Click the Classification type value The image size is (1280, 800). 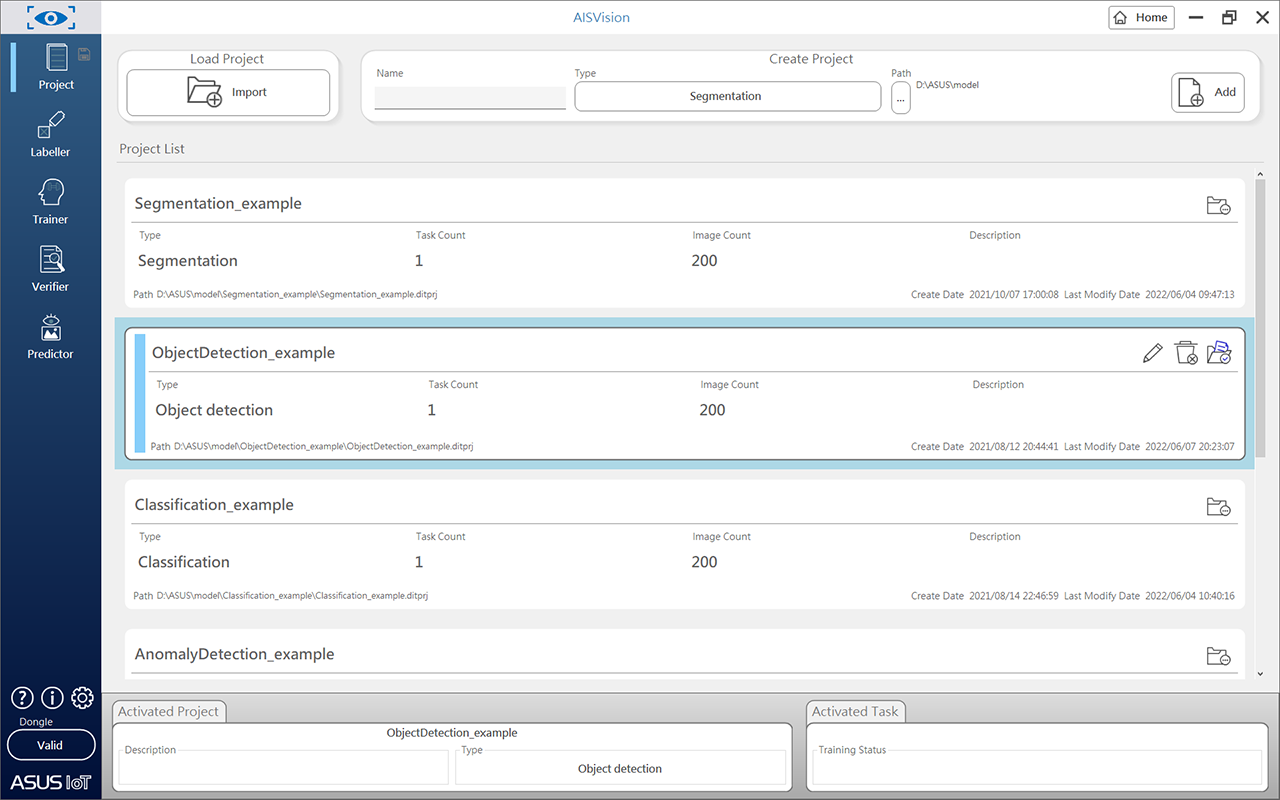pyautogui.click(x=184, y=562)
